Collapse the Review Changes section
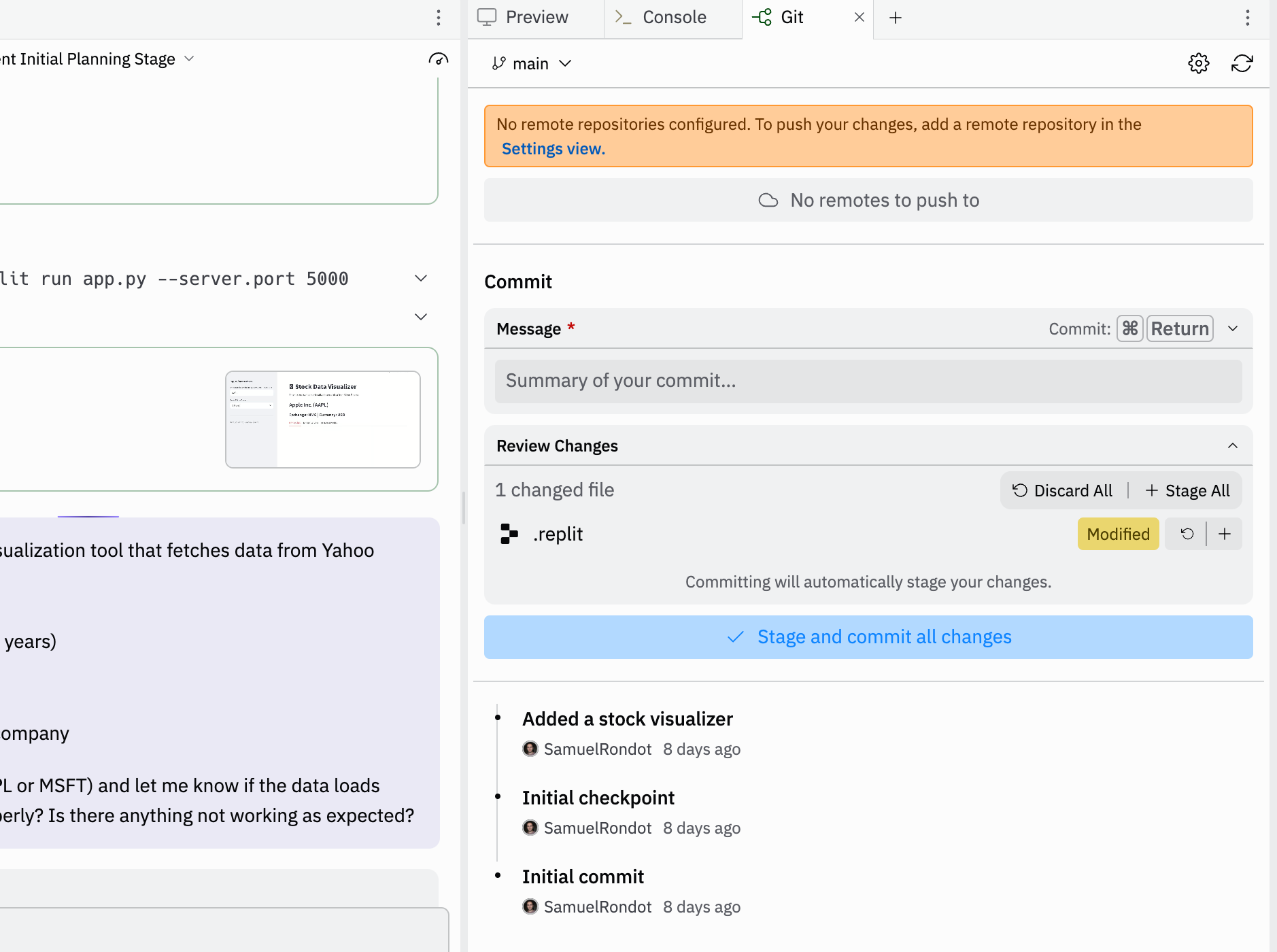This screenshot has height=952, width=1277. pyautogui.click(x=1233, y=445)
